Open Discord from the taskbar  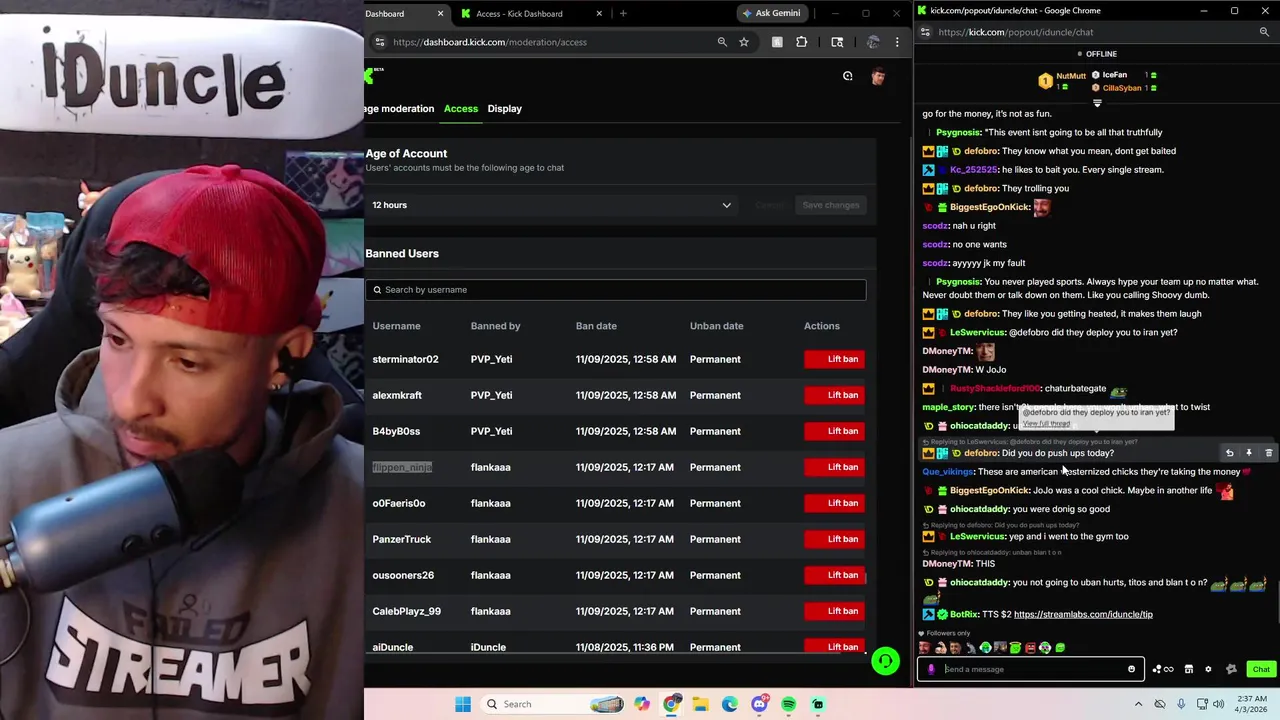point(759,704)
